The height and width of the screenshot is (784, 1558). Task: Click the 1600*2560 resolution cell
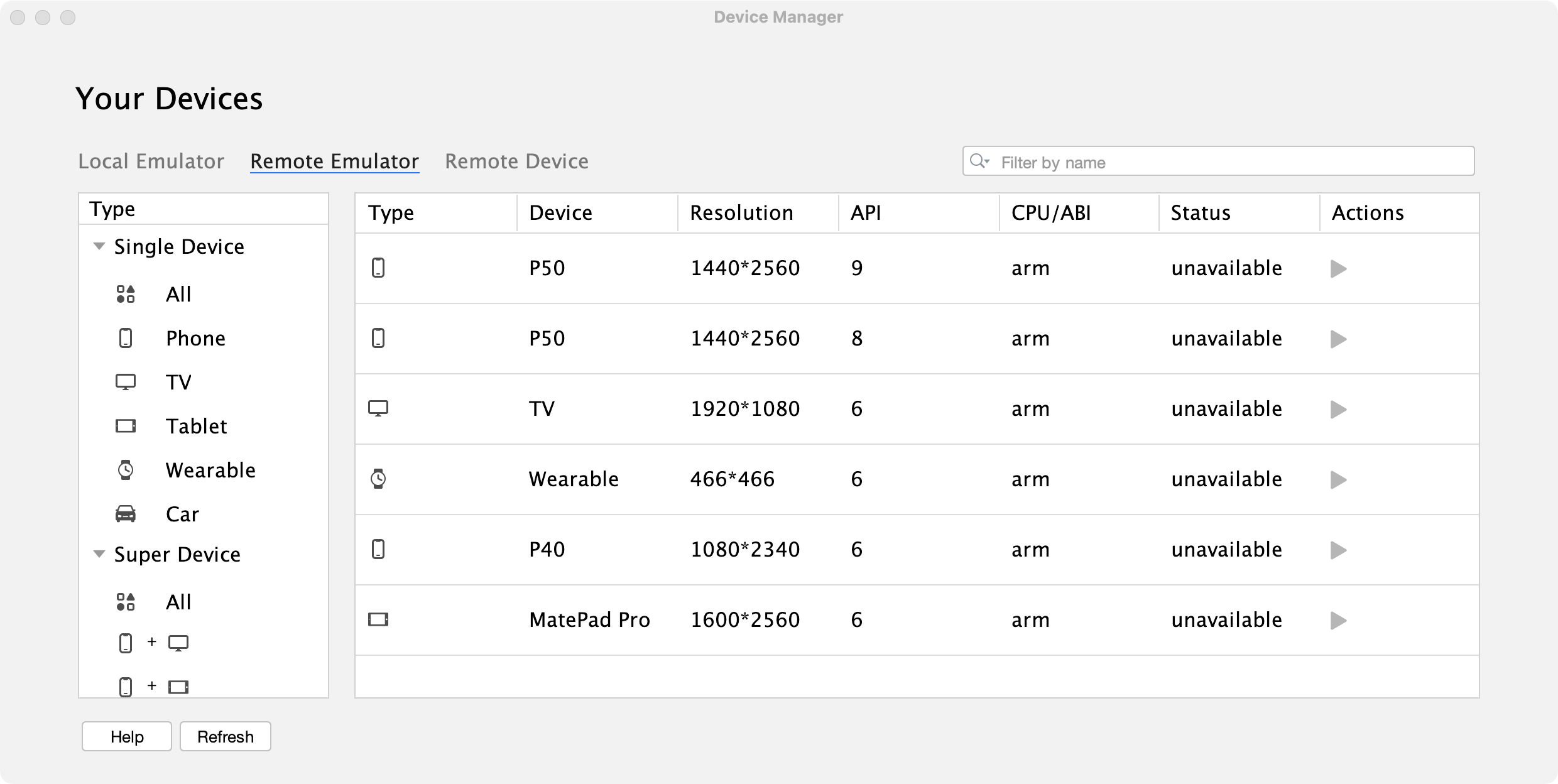point(745,620)
